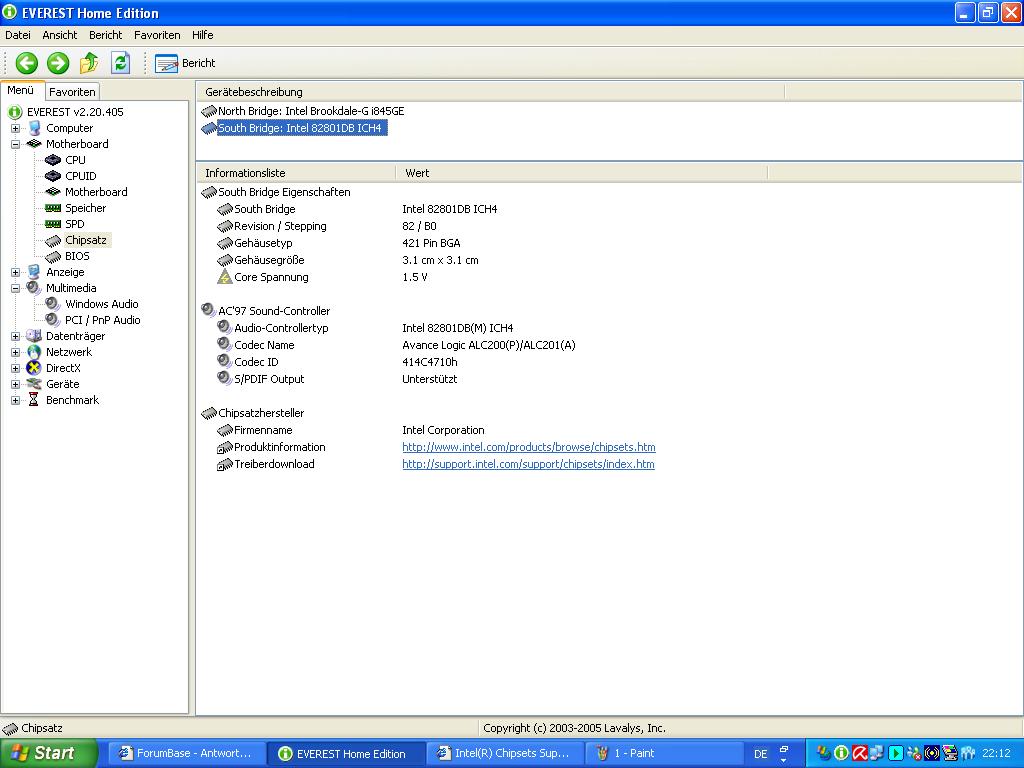
Task: Expand the Netzwerk tree node
Action: coord(15,352)
